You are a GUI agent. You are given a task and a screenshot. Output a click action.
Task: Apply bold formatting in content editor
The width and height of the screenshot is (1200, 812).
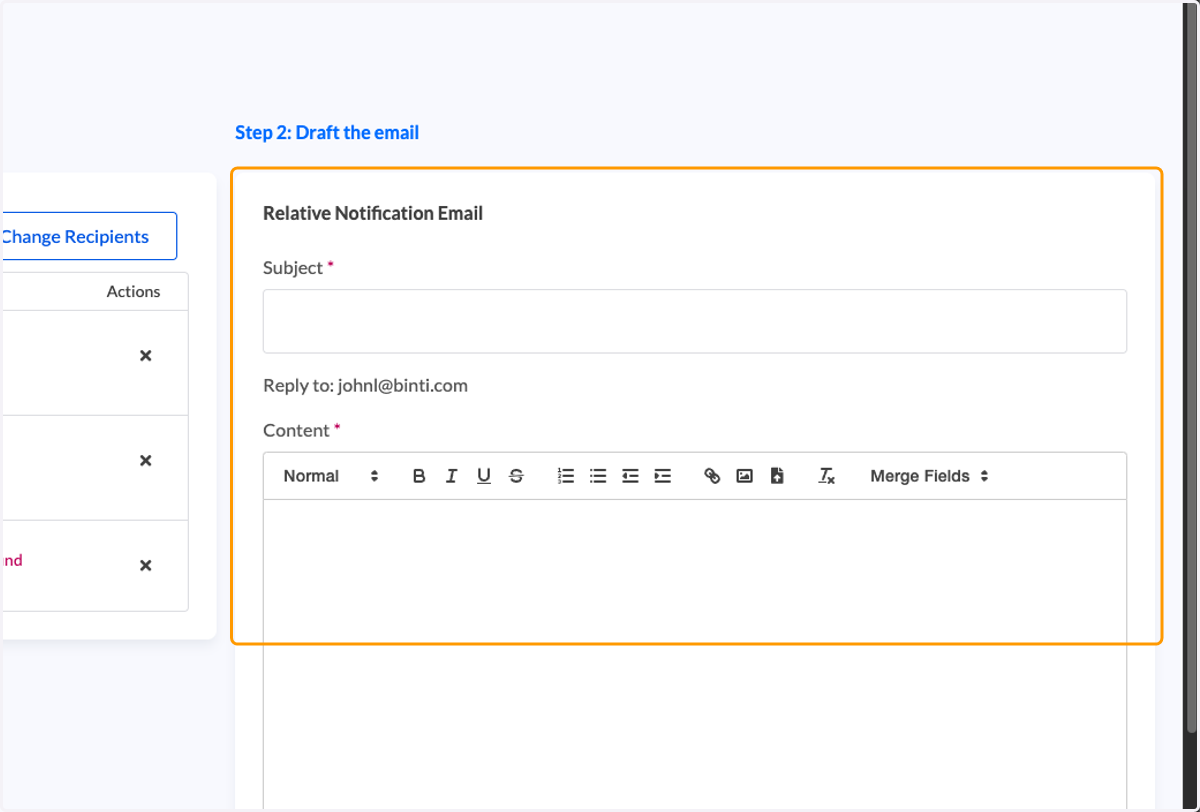[419, 476]
